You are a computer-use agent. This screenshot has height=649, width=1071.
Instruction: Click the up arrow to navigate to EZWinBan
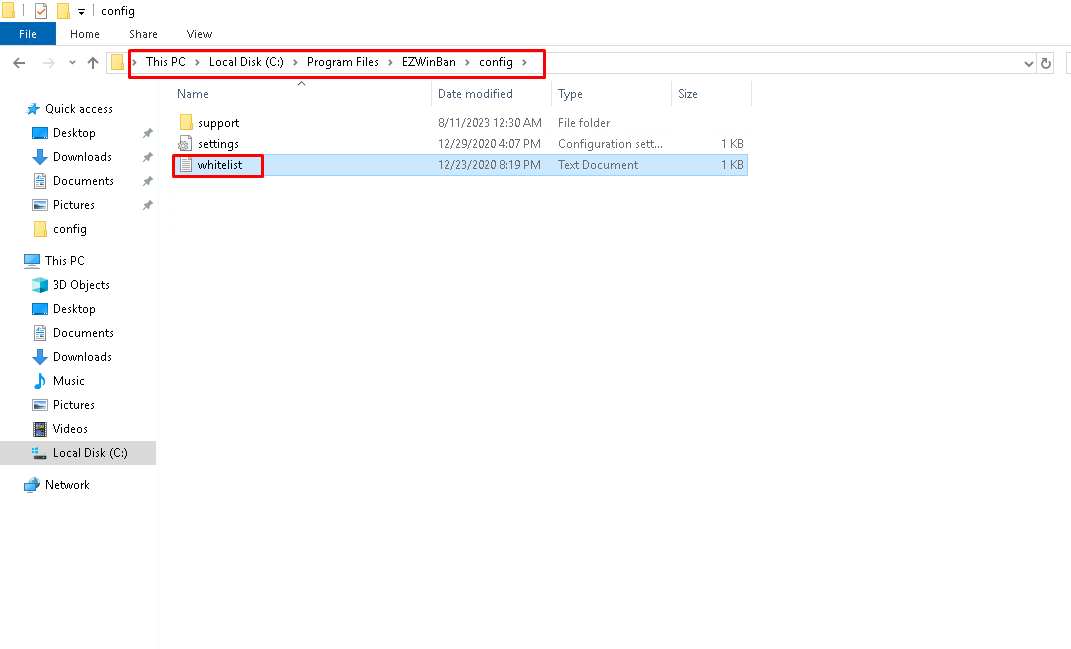point(93,62)
